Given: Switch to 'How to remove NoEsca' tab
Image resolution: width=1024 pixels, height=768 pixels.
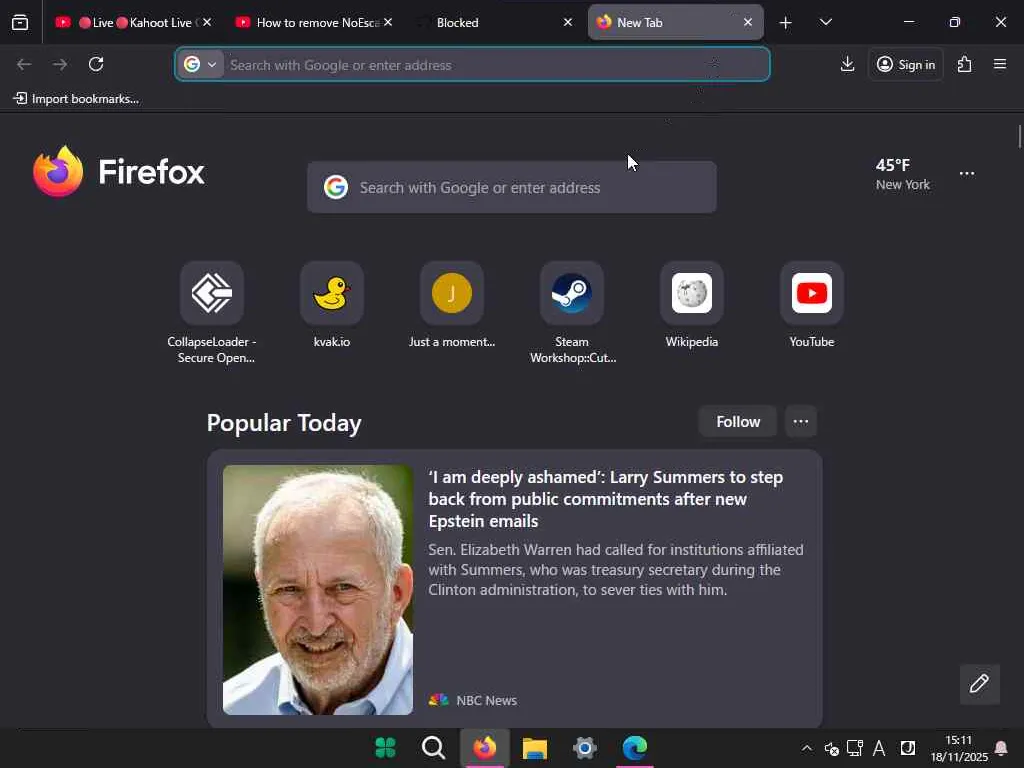Looking at the screenshot, I should [x=315, y=23].
